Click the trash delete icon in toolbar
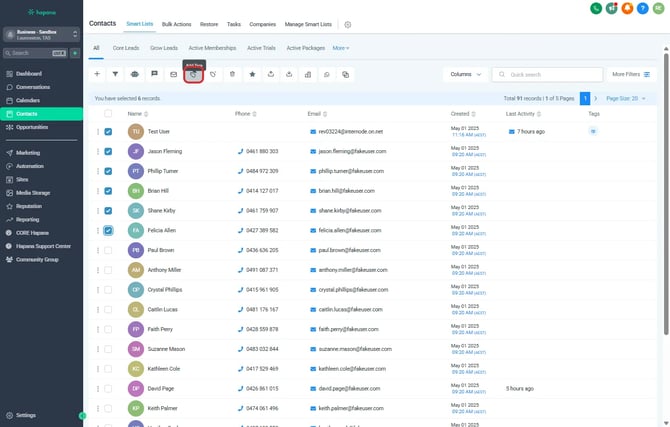The width and height of the screenshot is (670, 427). click(x=232, y=74)
